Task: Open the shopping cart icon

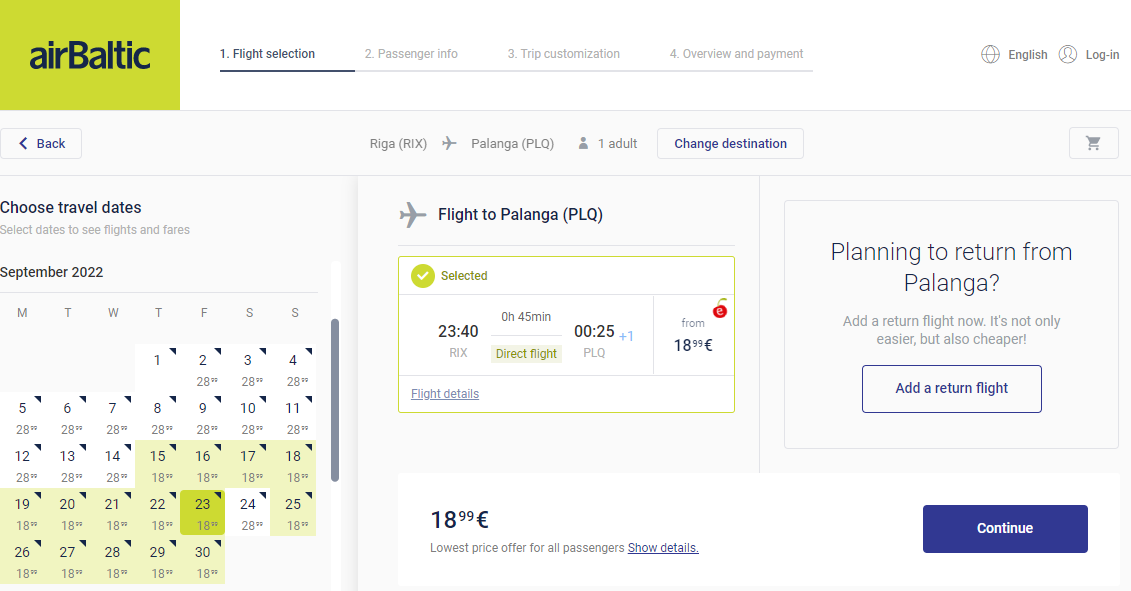Action: point(1093,144)
